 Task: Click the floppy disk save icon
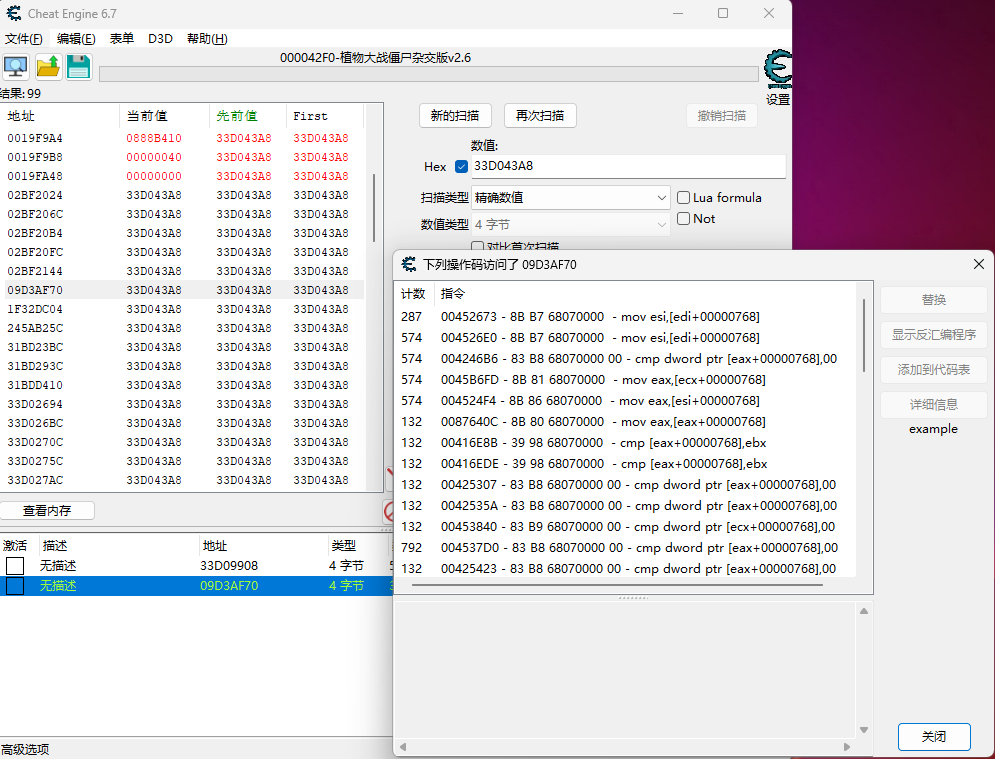pyautogui.click(x=78, y=67)
